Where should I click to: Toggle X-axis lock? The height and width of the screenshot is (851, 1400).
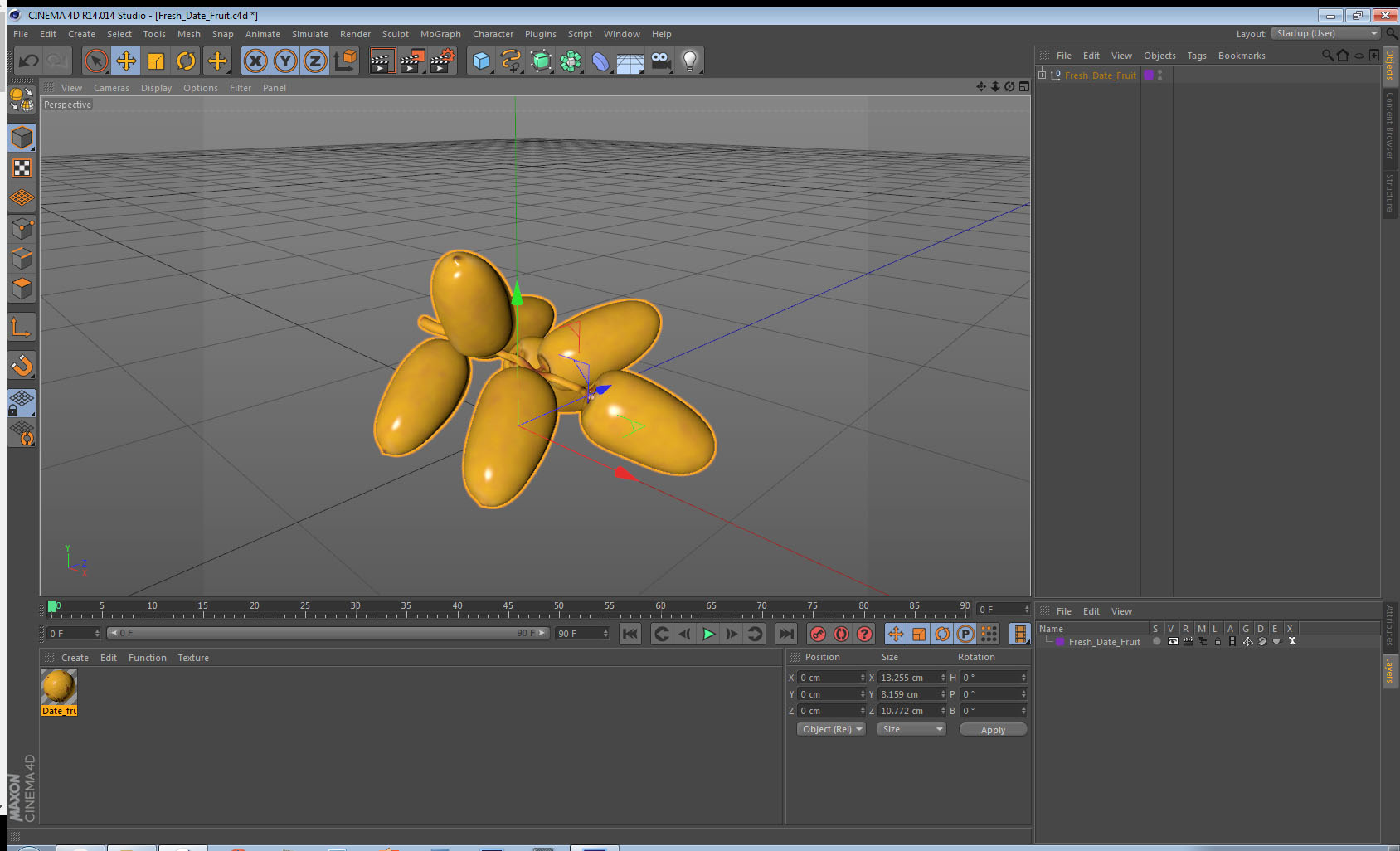(x=255, y=61)
